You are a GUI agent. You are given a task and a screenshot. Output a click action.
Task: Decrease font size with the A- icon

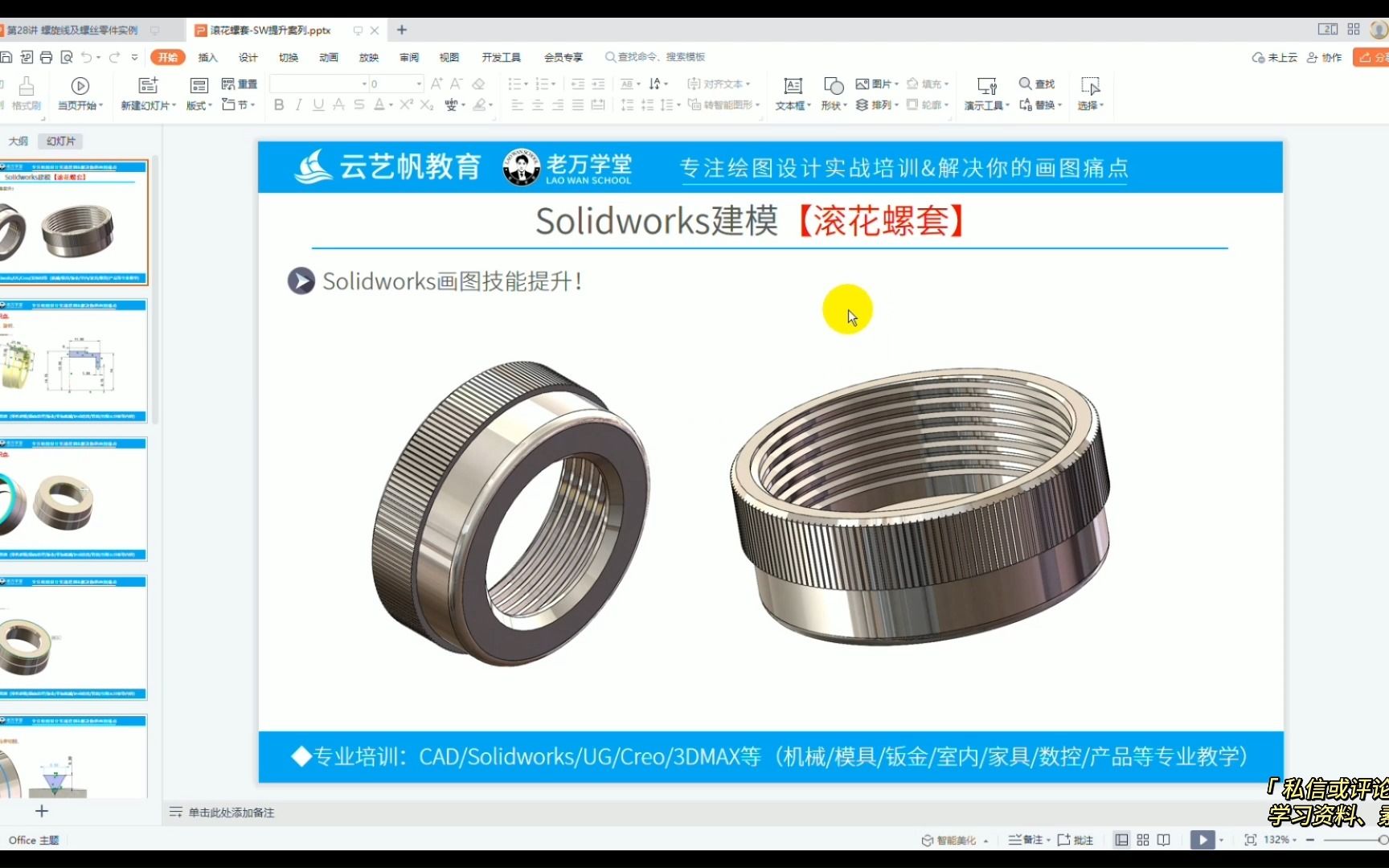456,84
